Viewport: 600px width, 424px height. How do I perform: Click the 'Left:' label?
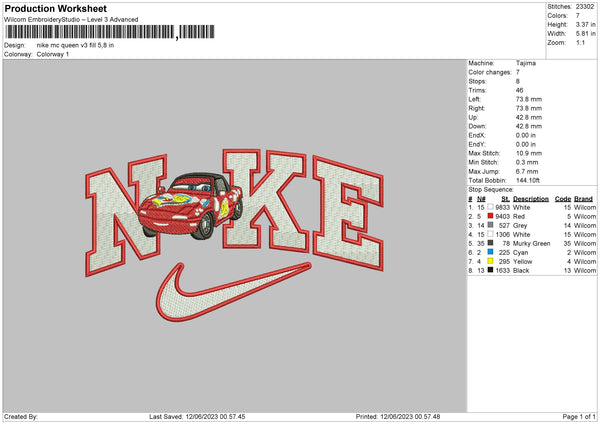474,99
